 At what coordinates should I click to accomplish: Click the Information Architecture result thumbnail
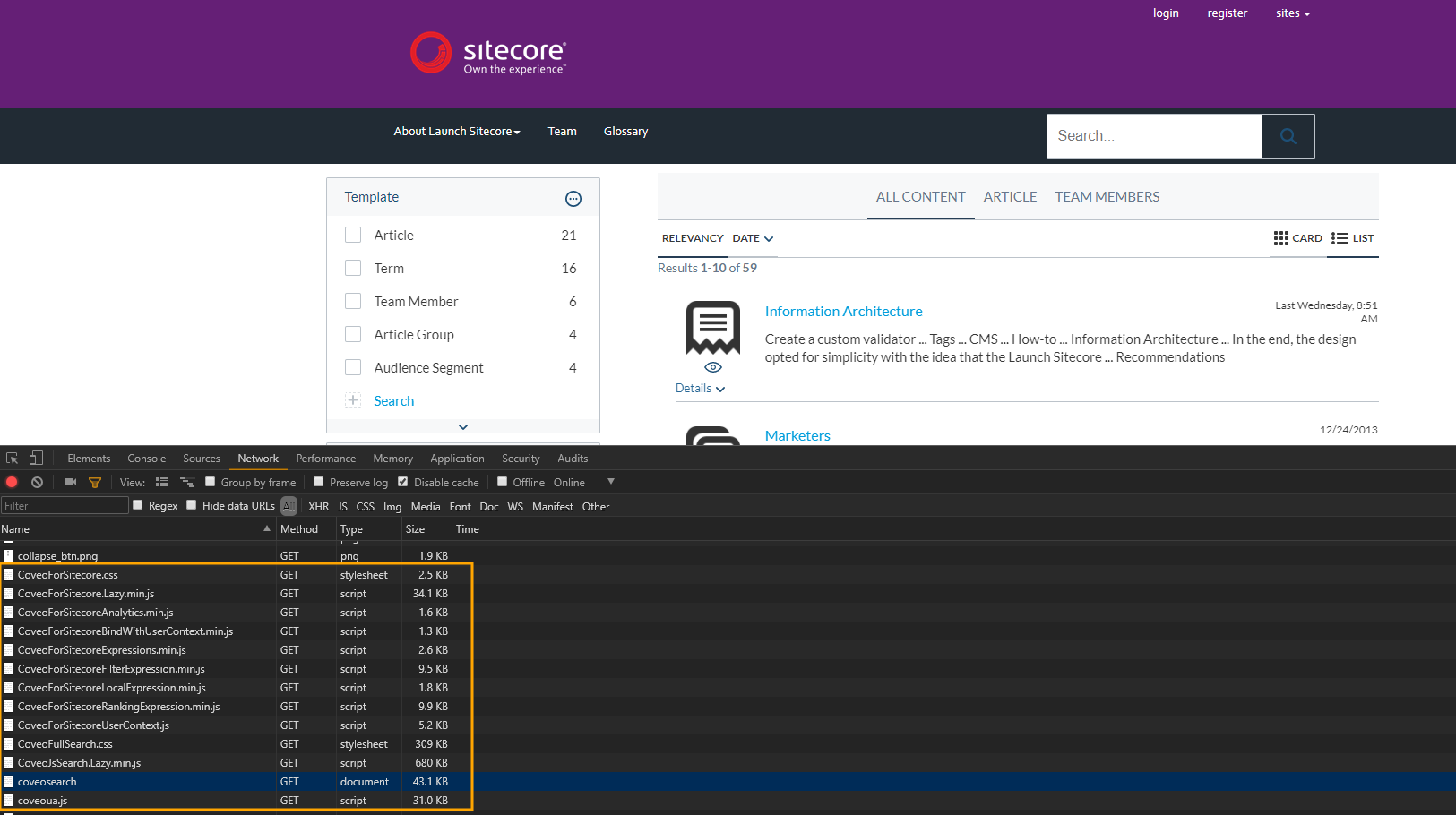coord(713,328)
